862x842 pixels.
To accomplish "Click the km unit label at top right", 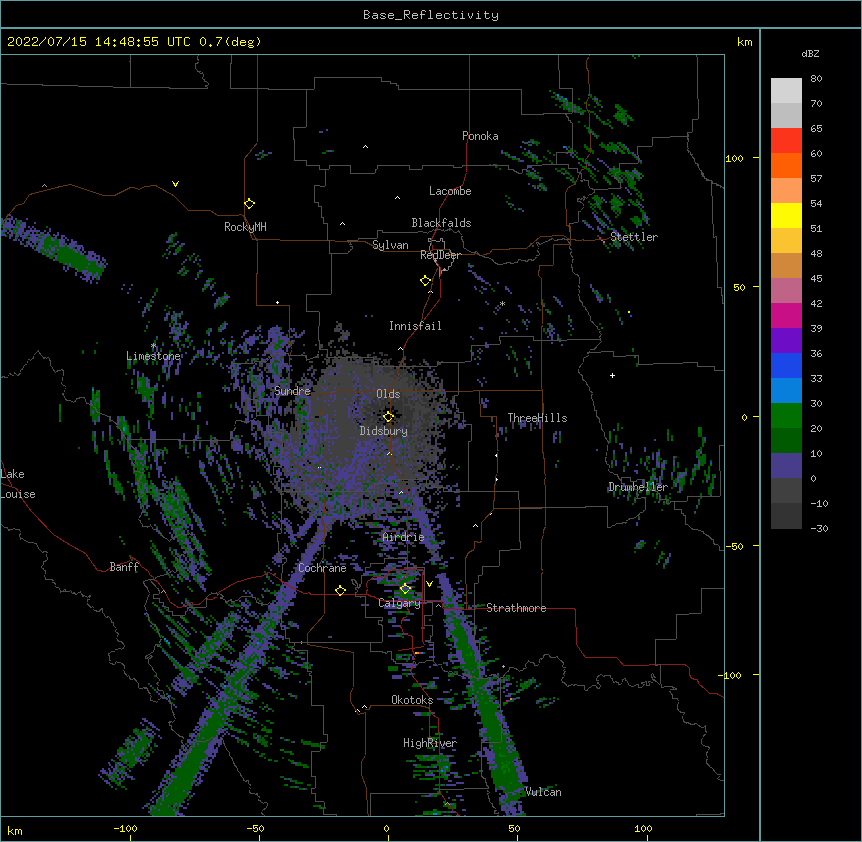I will click(744, 42).
